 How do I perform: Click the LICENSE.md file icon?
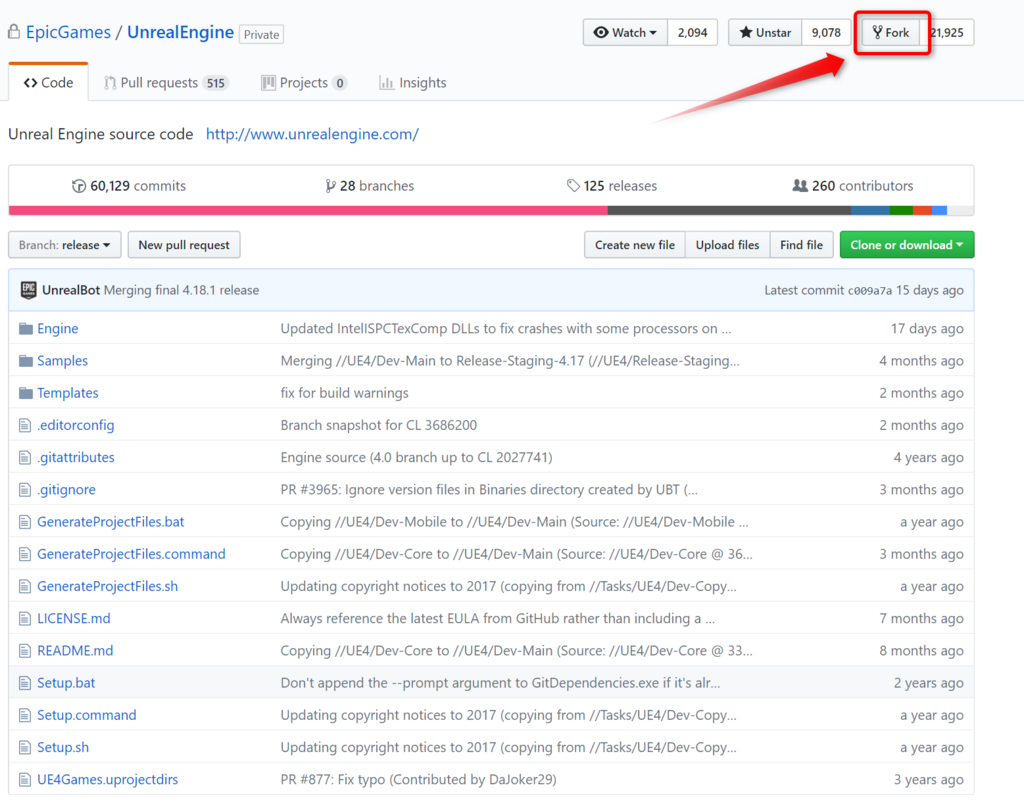click(25, 618)
